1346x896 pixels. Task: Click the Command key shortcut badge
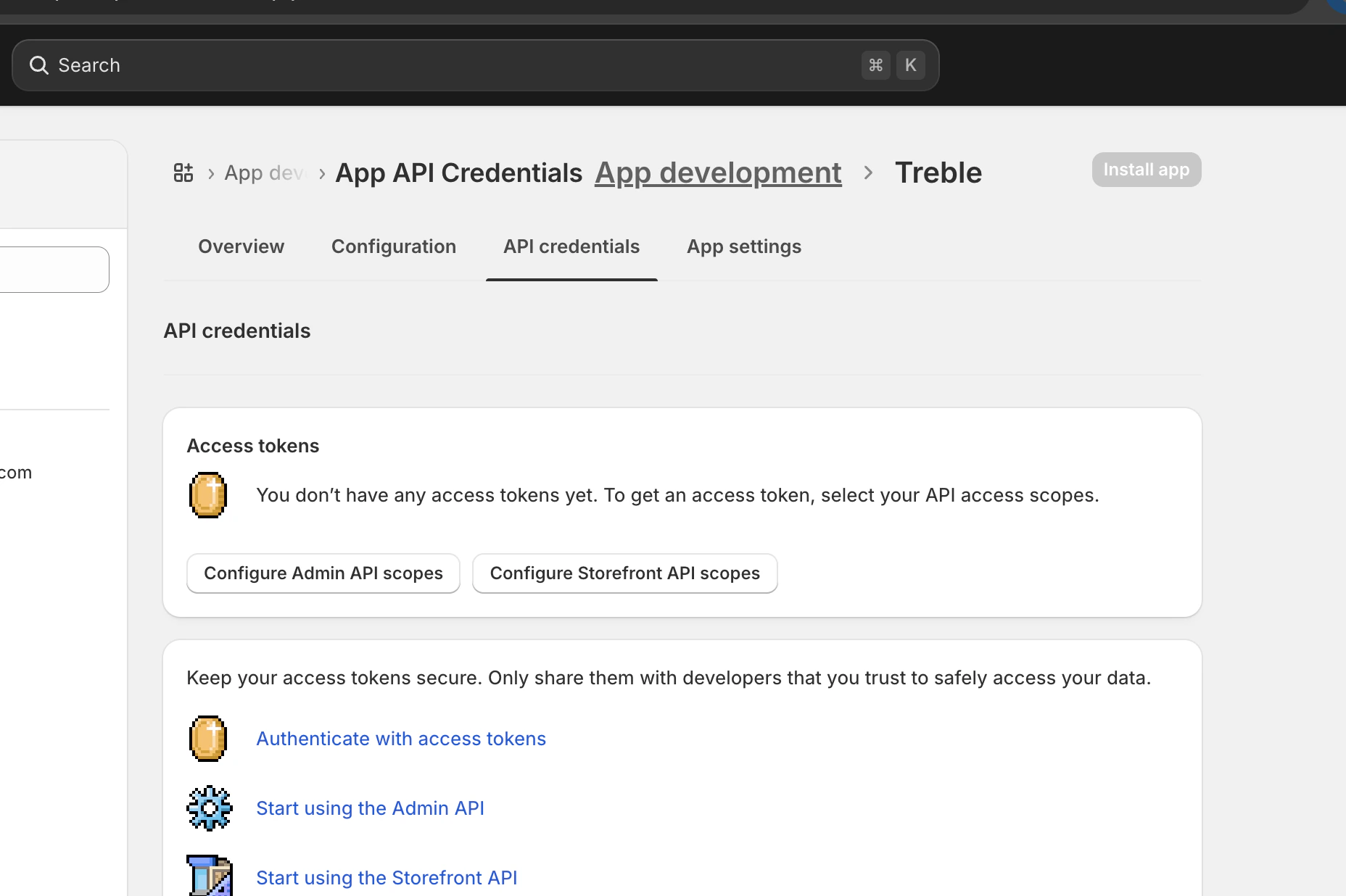[x=876, y=65]
